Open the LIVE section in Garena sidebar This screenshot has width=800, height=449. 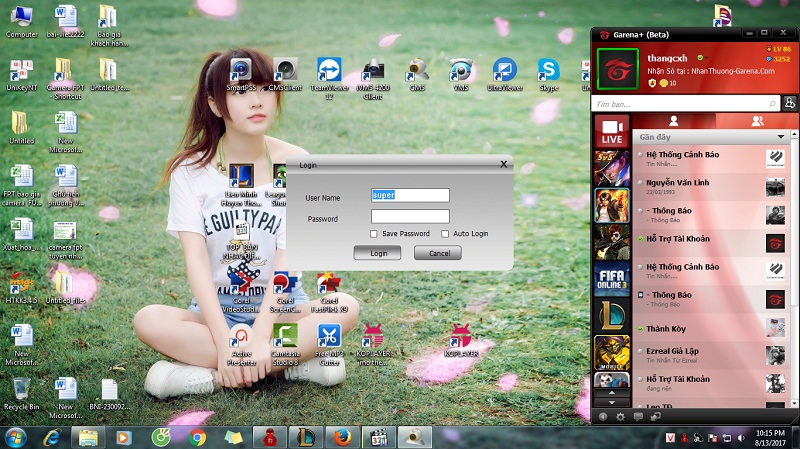(x=611, y=132)
